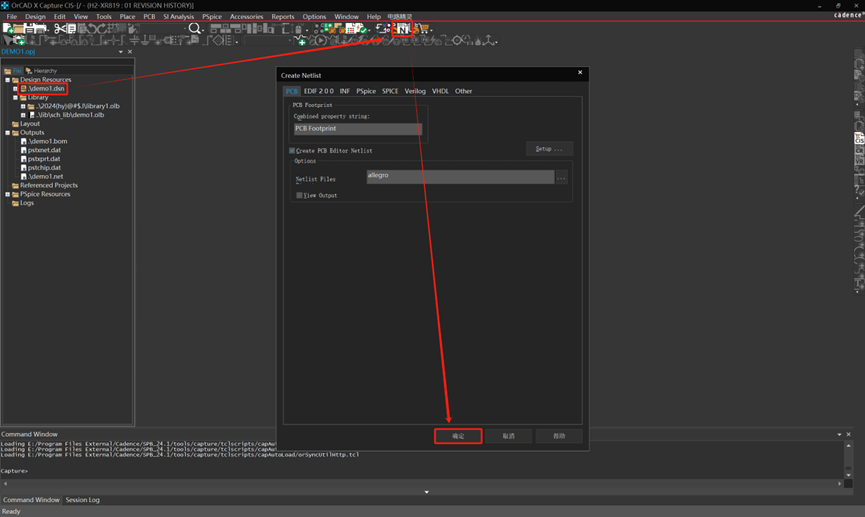
Task: Click the shopping cart toolbar icon
Action: [425, 28]
